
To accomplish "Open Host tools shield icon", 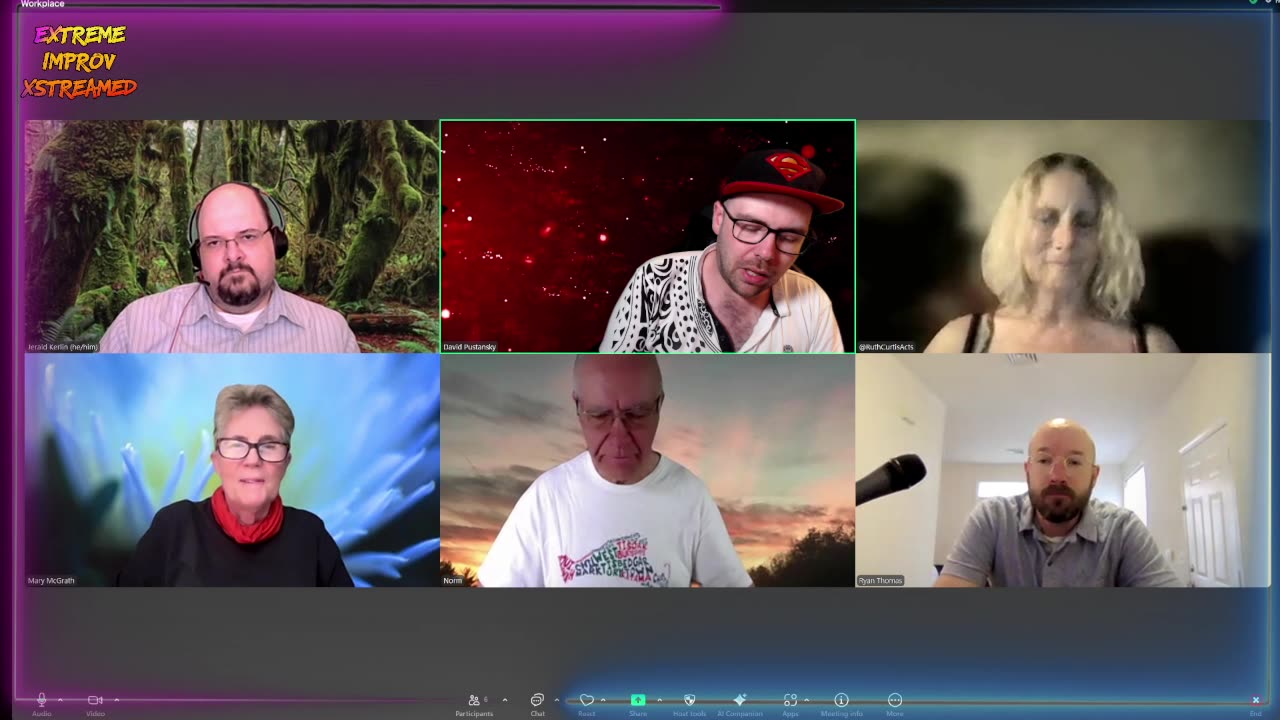I will (x=689, y=704).
